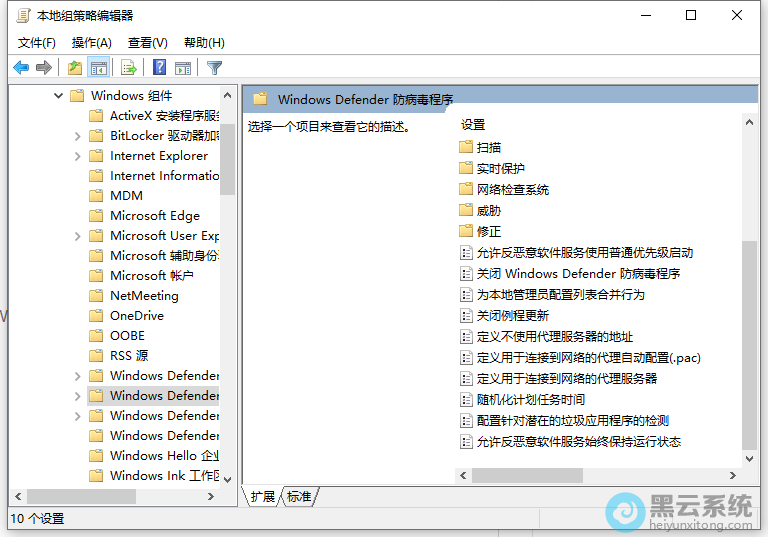Click the Back arrow toolbar icon

21,68
